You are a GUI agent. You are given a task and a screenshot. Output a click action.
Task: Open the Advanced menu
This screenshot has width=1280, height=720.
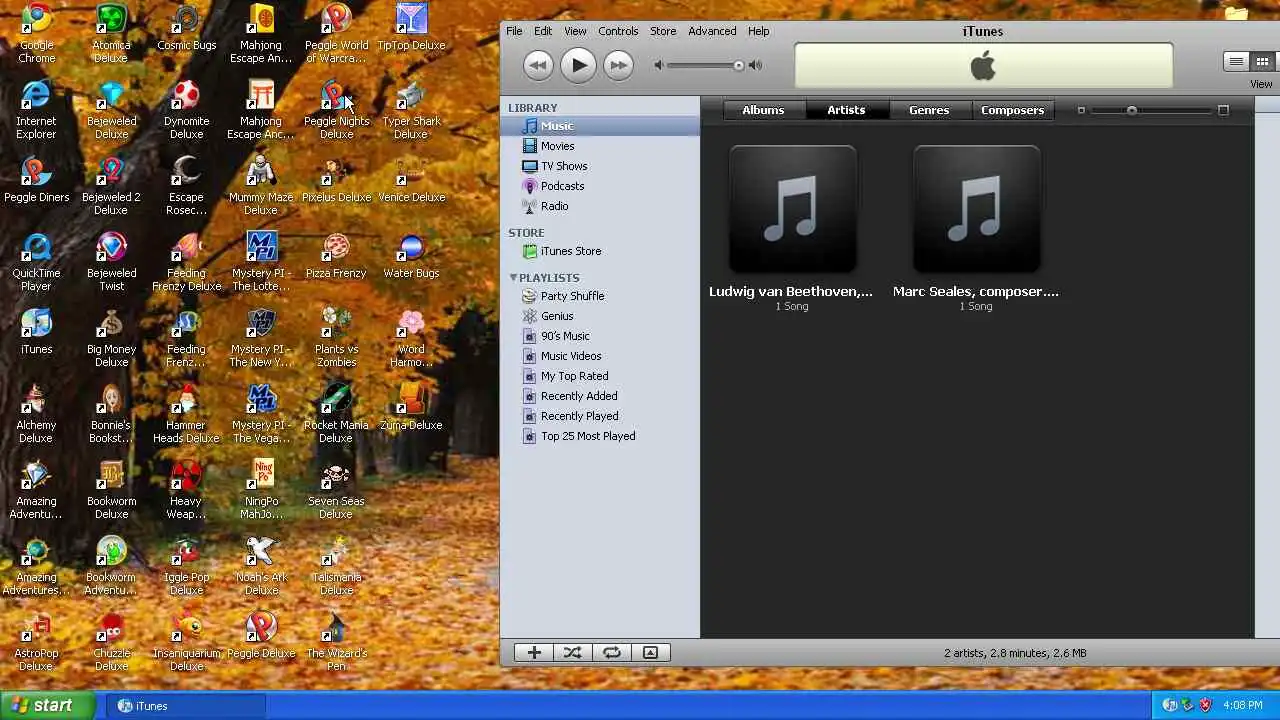pos(712,31)
